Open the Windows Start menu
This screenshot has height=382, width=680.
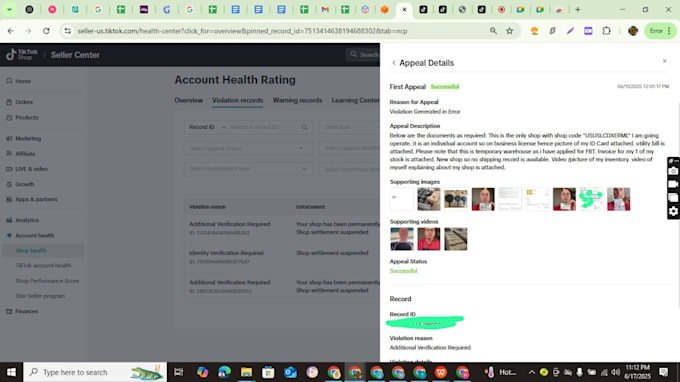point(11,372)
